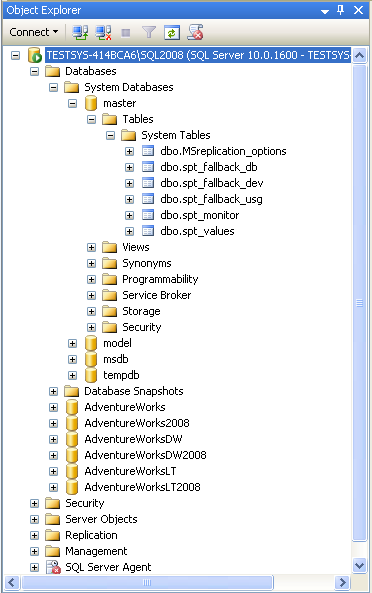Collapse the System Databases folder
The height and width of the screenshot is (593, 372).
point(54,87)
